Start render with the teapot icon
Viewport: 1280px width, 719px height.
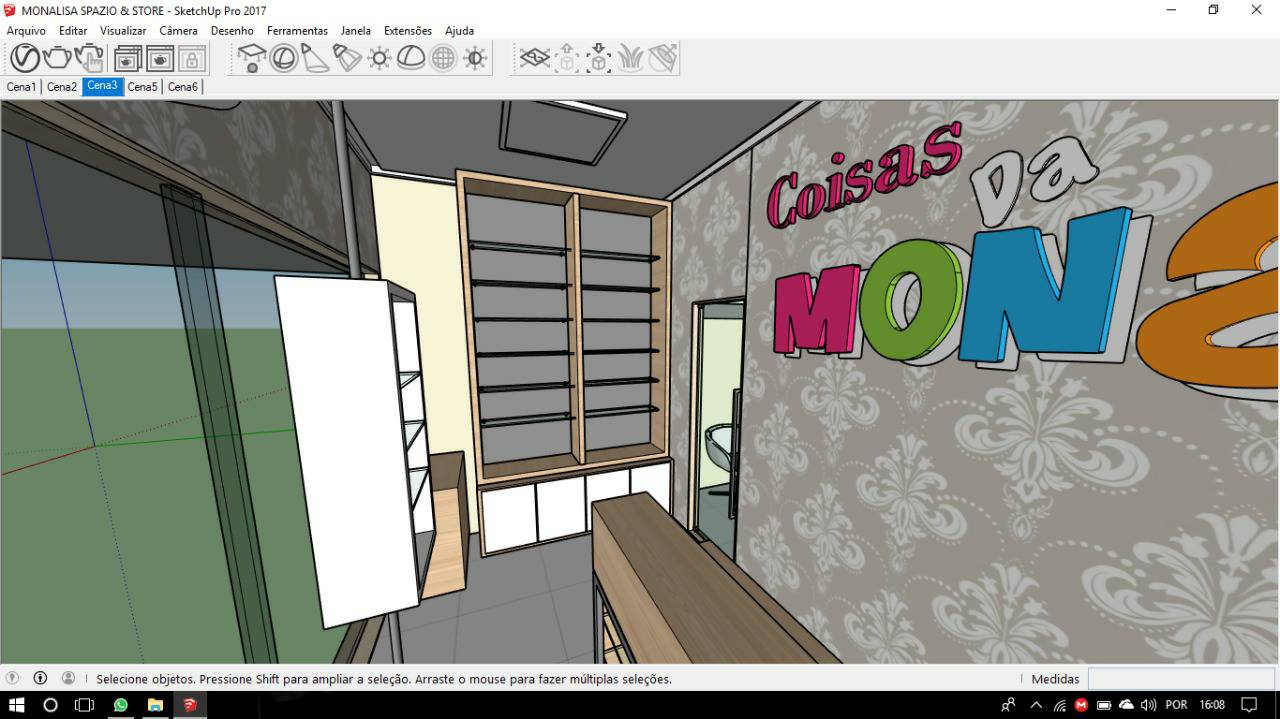[x=57, y=58]
